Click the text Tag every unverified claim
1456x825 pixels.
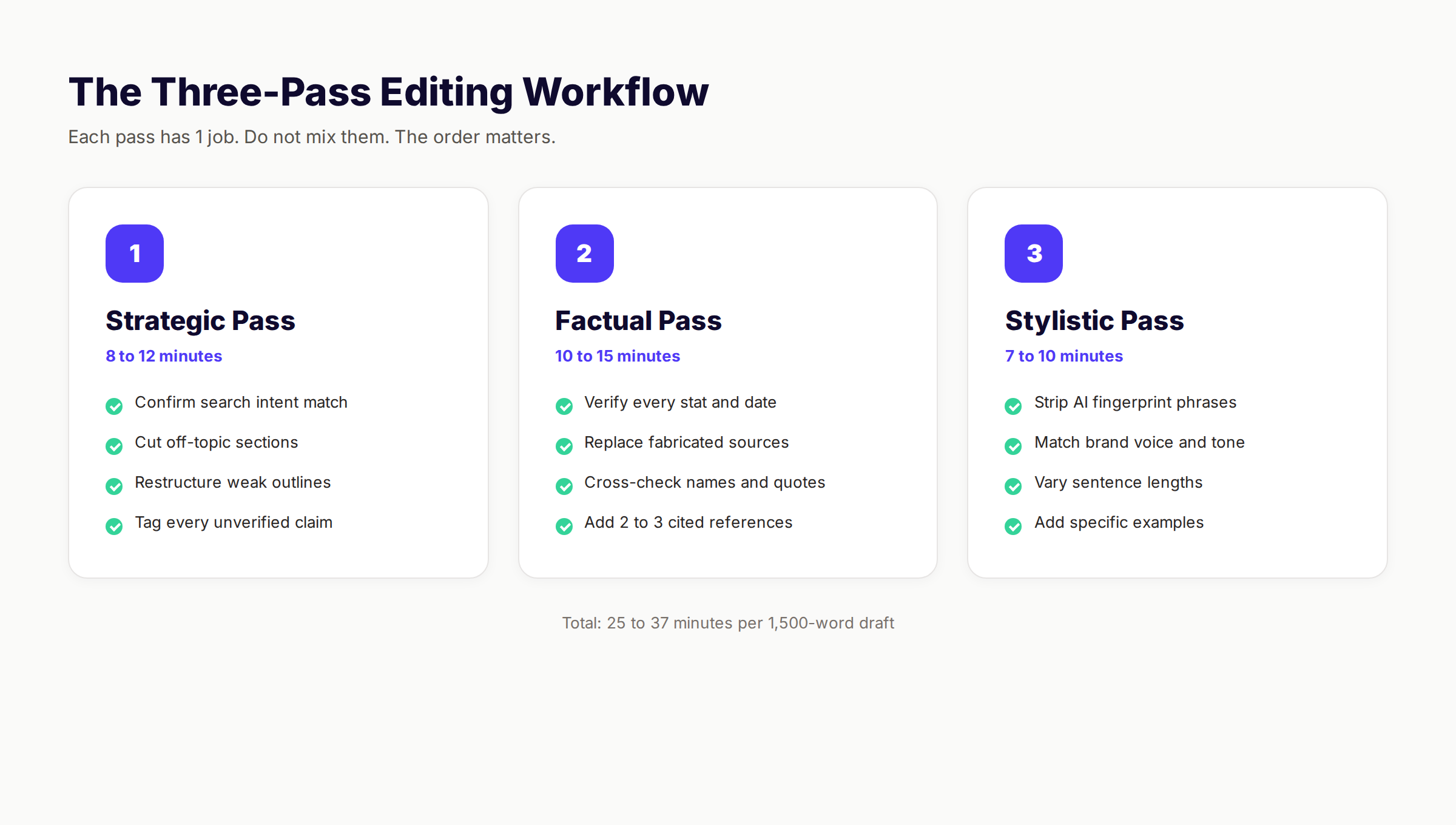(234, 523)
